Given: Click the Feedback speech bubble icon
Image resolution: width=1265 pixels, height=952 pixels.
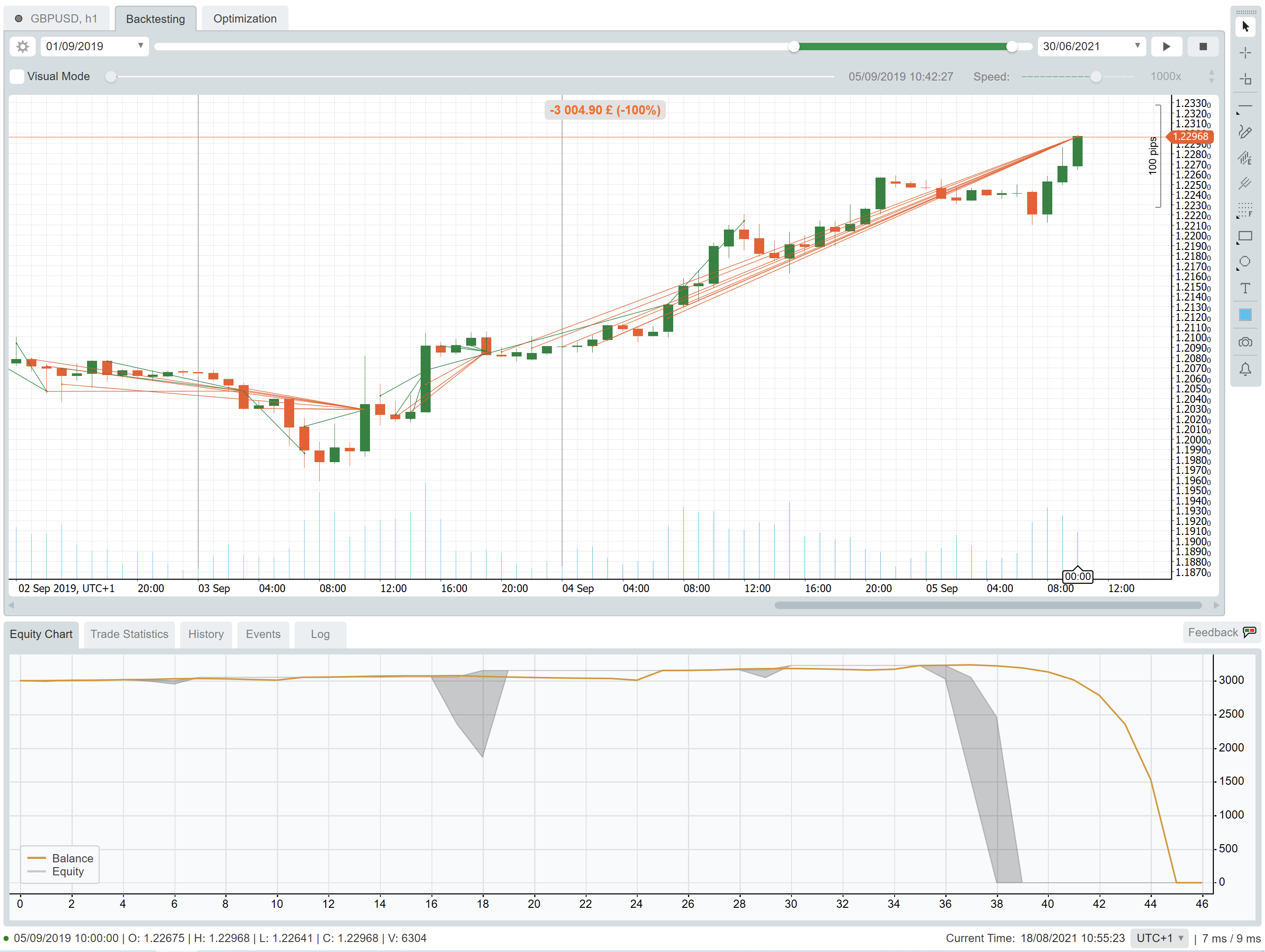Looking at the screenshot, I should coord(1249,632).
